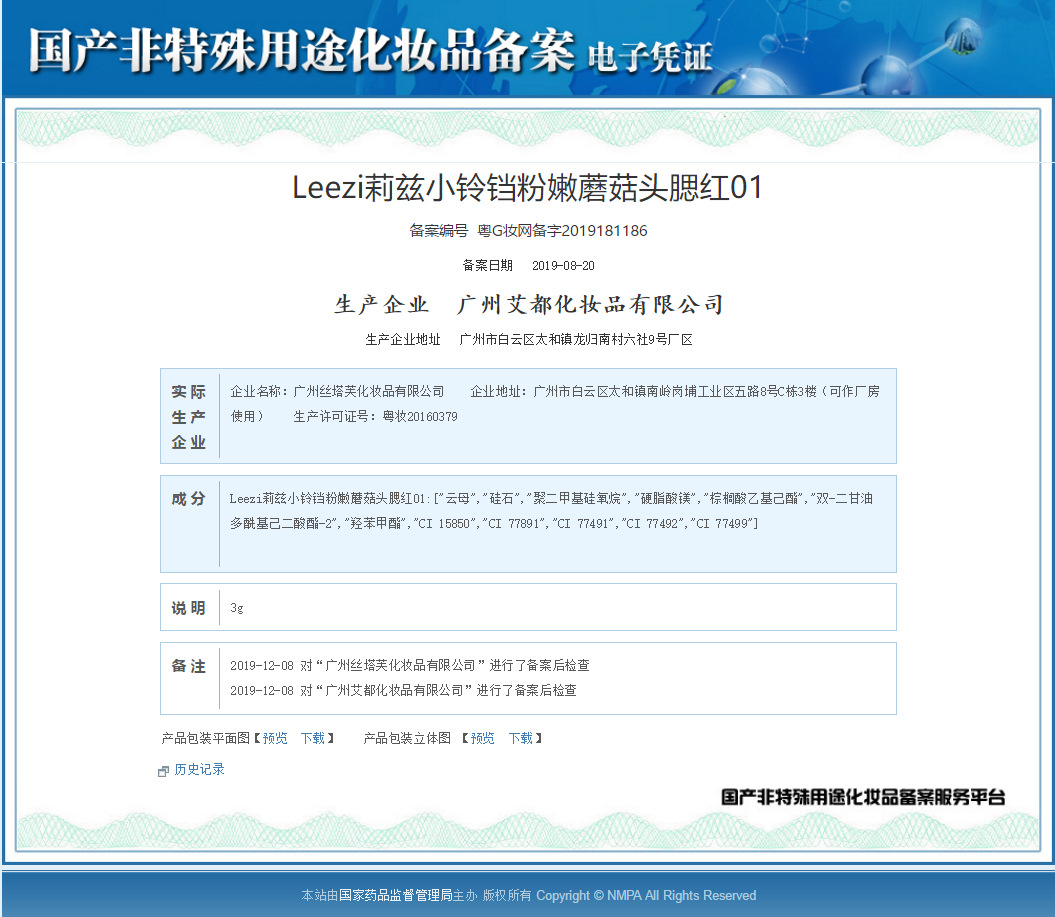Image resolution: width=1055 pixels, height=917 pixels.
Task: Click Copyright © NMPA All Rights Reserved text
Action: click(x=646, y=895)
